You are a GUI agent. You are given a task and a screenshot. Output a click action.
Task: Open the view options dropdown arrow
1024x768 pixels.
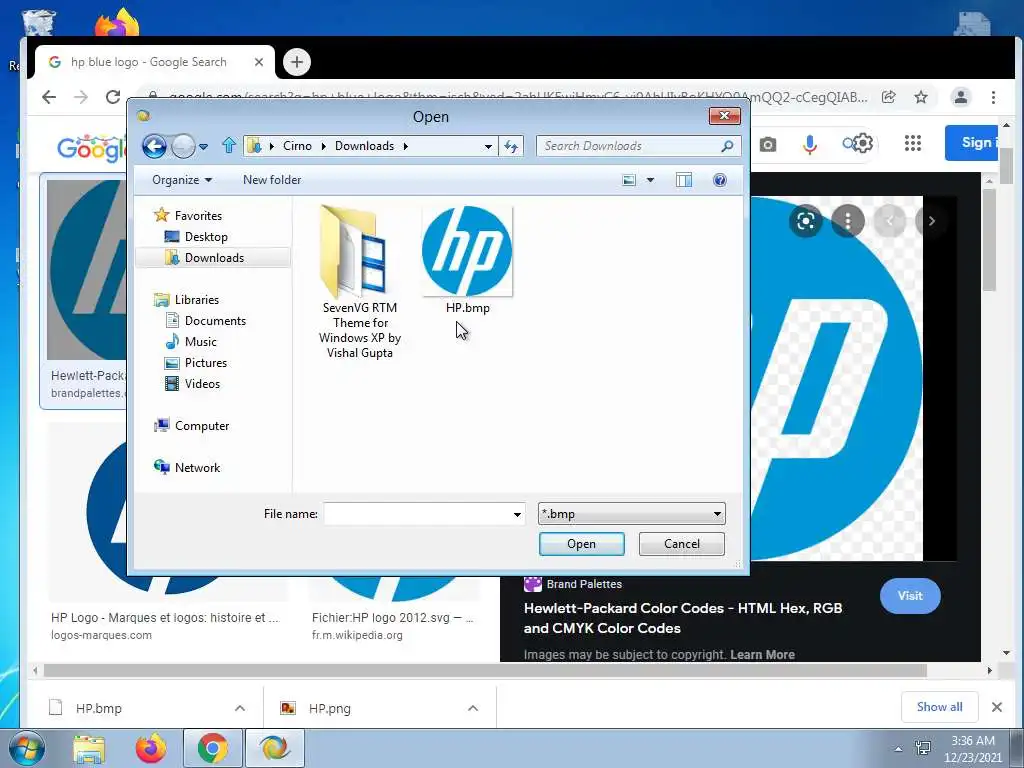(650, 180)
